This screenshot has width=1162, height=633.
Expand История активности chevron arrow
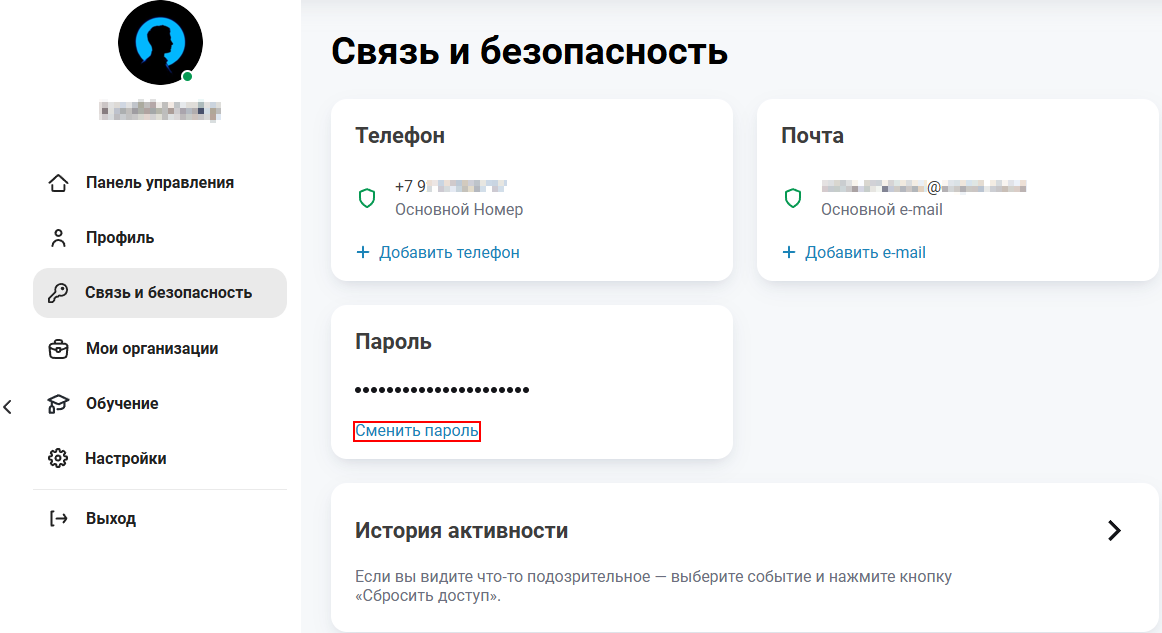pos(1114,531)
